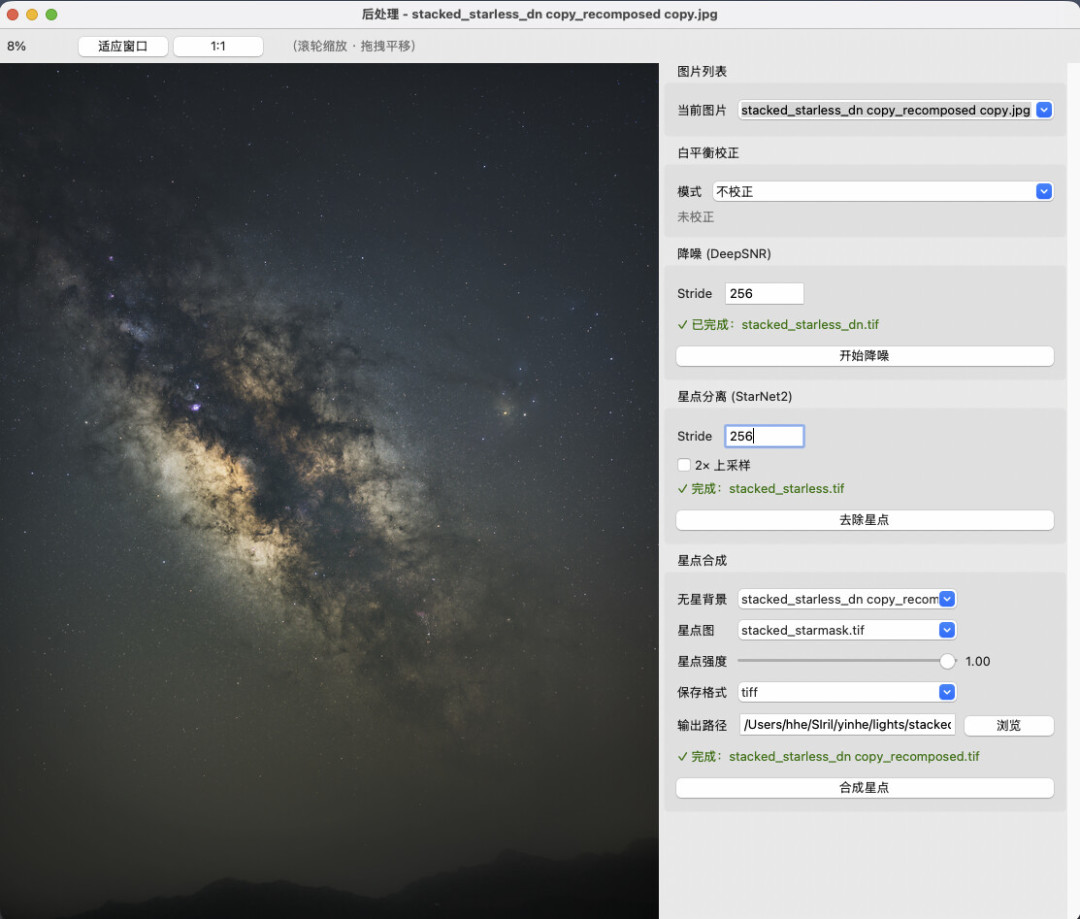Click the yellow window minimize button
This screenshot has height=919, width=1080.
click(x=32, y=14)
